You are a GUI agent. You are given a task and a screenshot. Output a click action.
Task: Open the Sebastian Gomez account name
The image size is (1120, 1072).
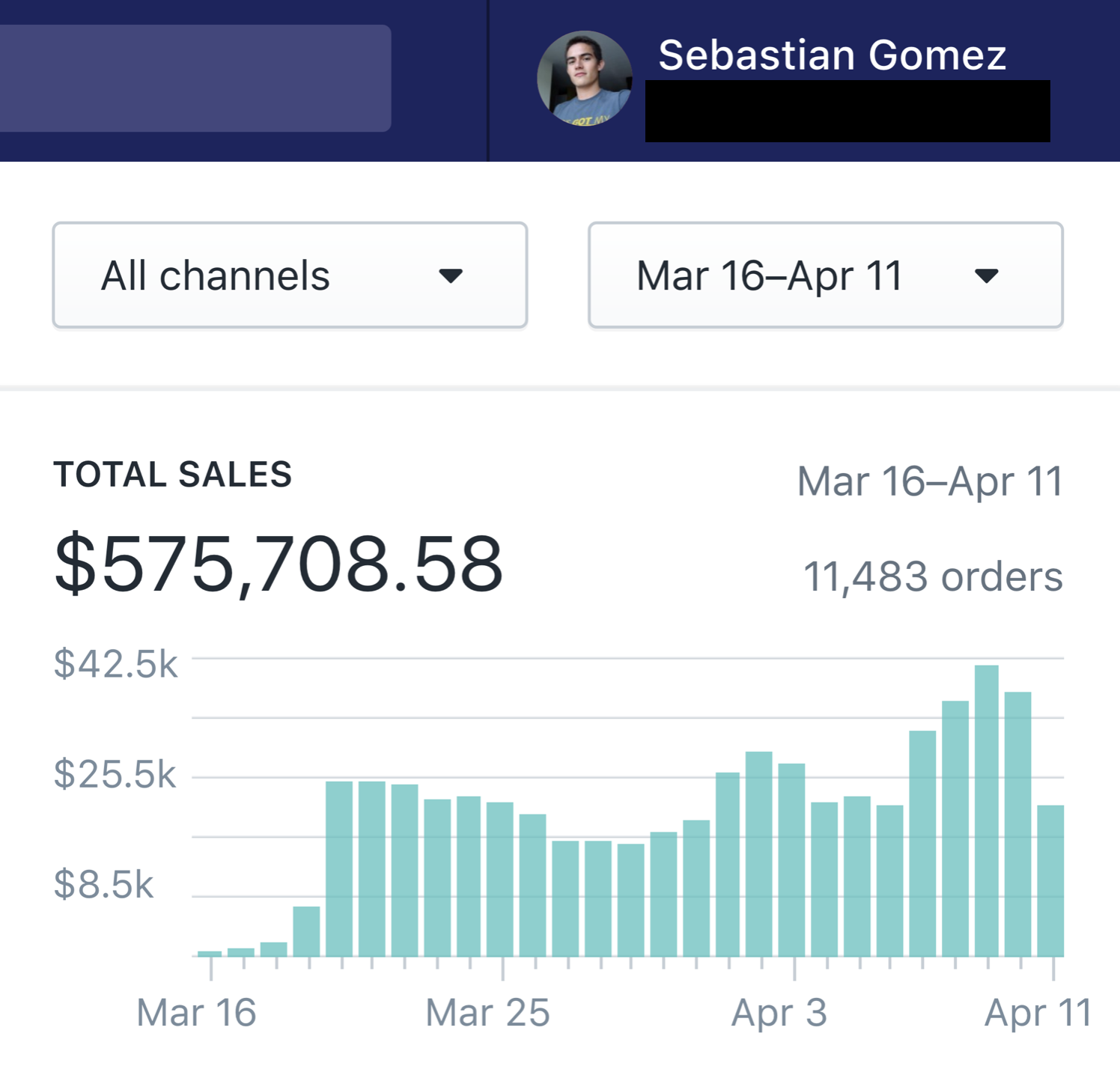pos(832,55)
